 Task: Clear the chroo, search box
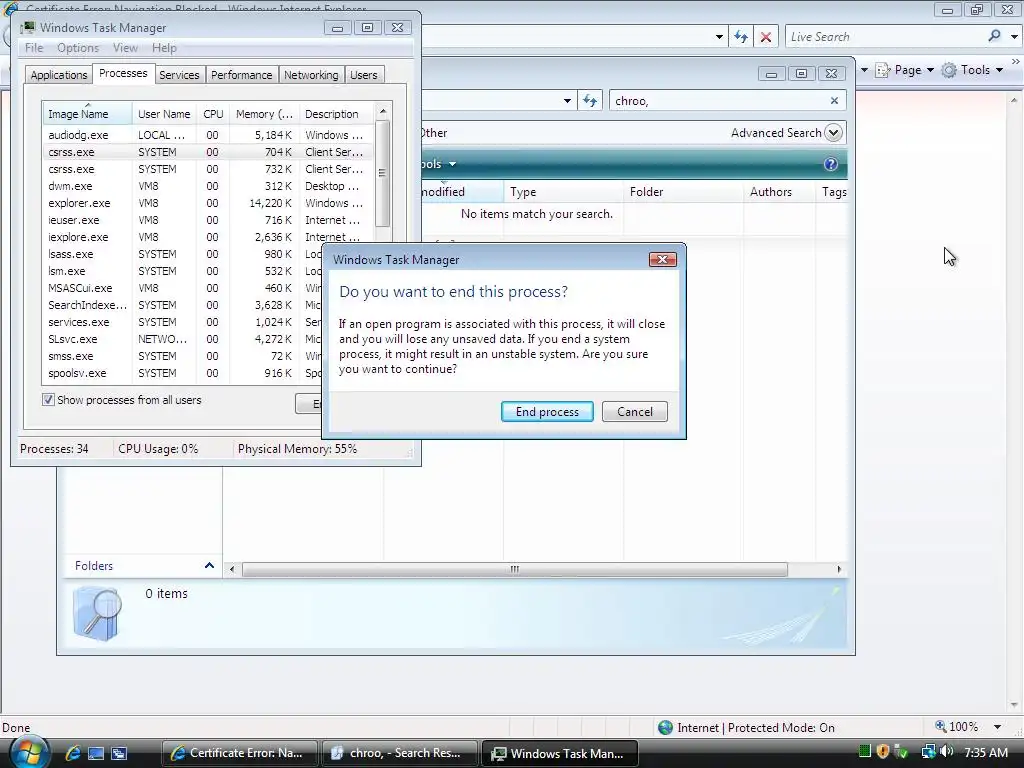(x=834, y=101)
